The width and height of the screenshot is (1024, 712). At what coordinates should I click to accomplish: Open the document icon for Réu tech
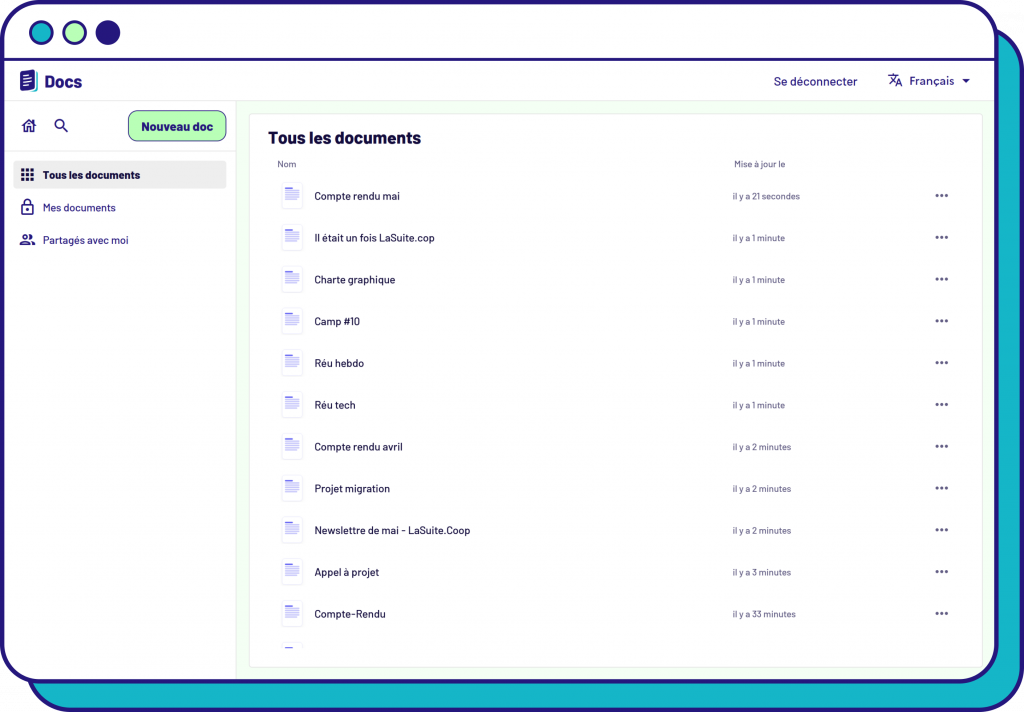292,404
